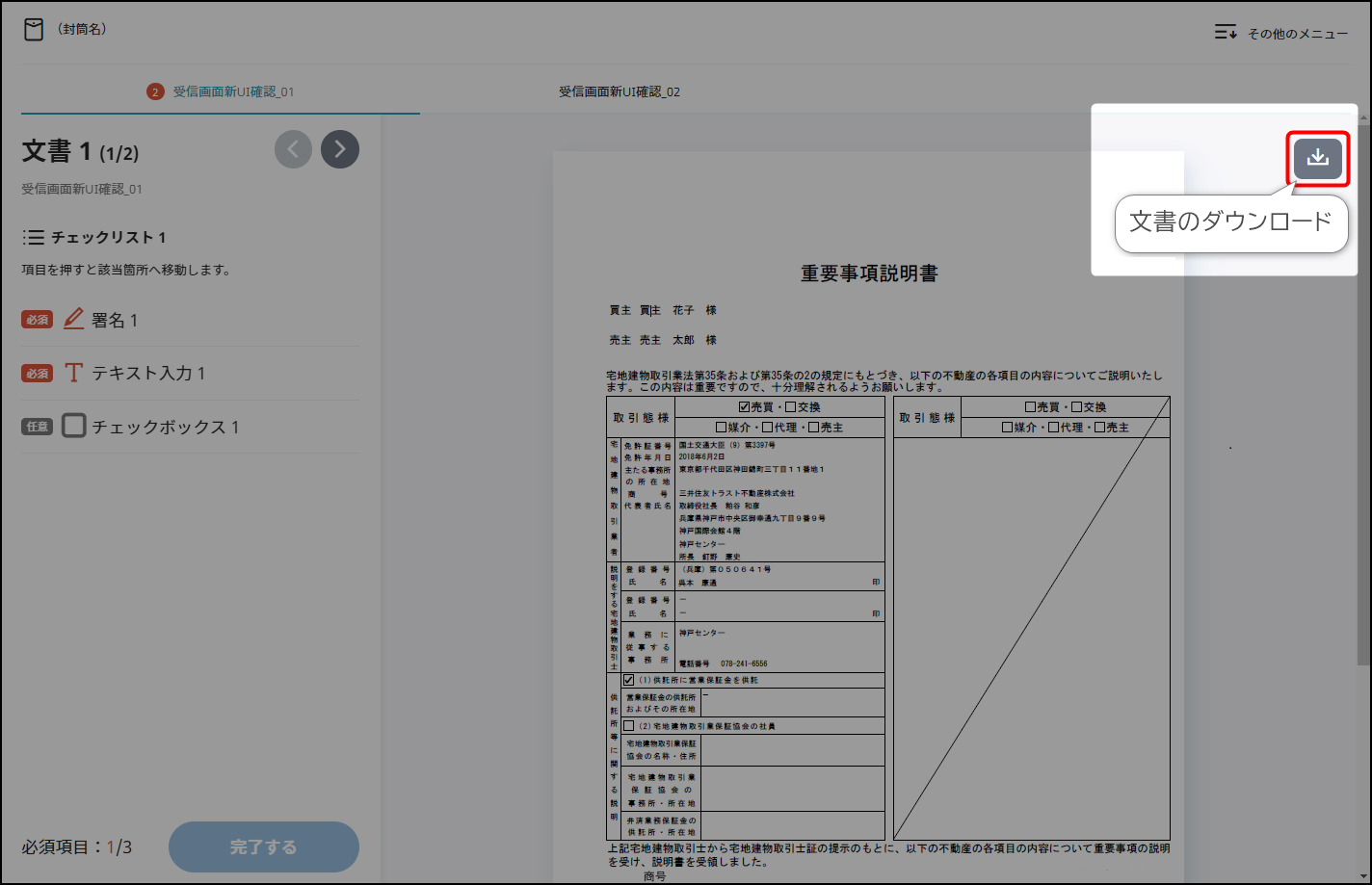The width and height of the screenshot is (1372, 885).
Task: Toggle the 売買 checkbox in the document
Action: pos(743,407)
